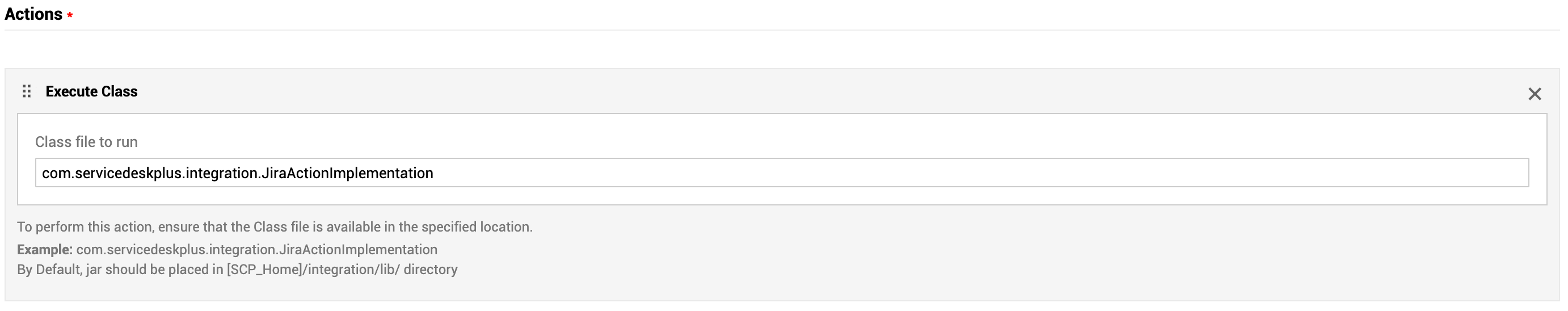Click the word 'directory' ending the jar note
The width and height of the screenshot is (1568, 311).
pos(431,270)
